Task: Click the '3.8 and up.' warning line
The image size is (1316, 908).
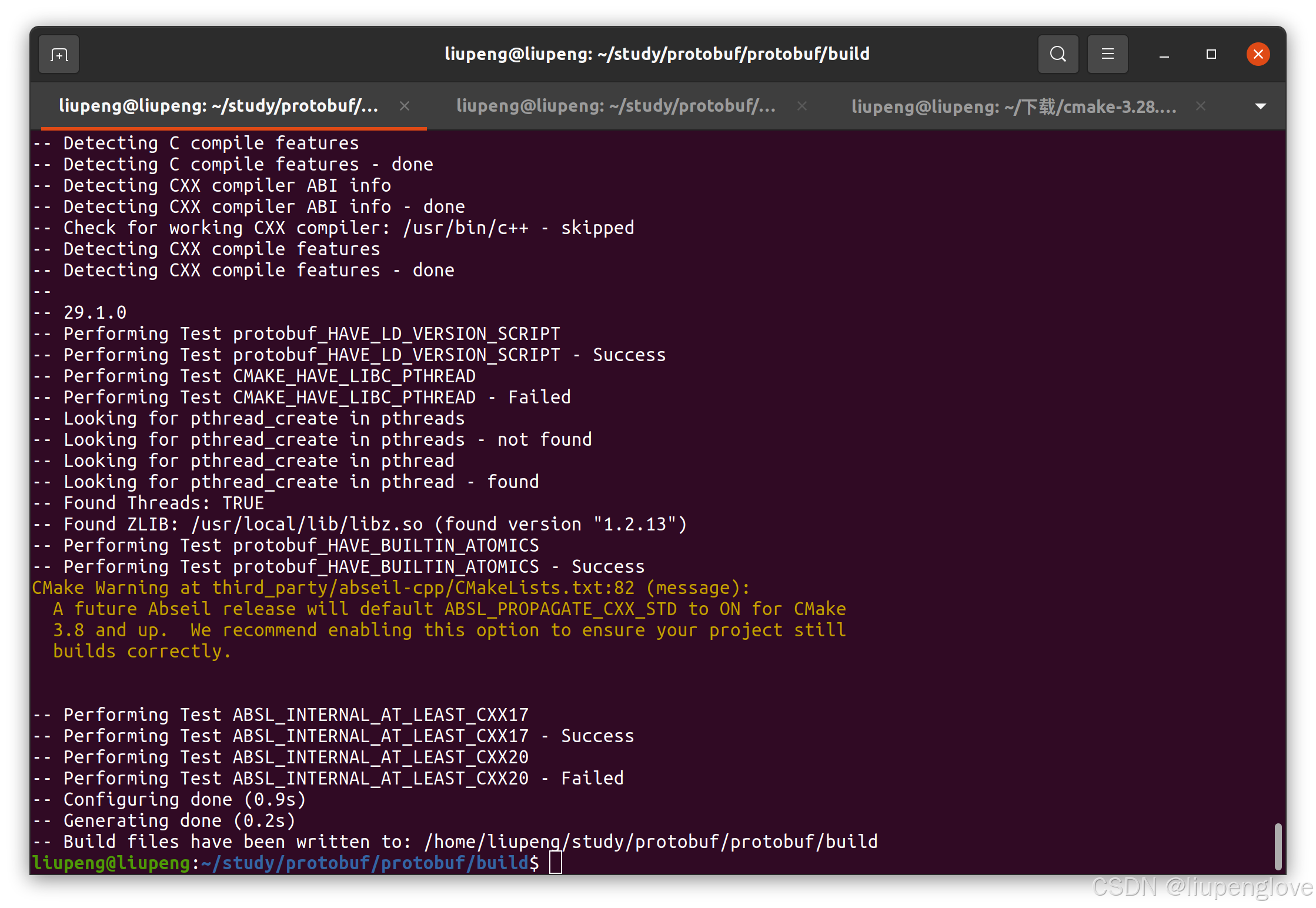Action: [450, 630]
